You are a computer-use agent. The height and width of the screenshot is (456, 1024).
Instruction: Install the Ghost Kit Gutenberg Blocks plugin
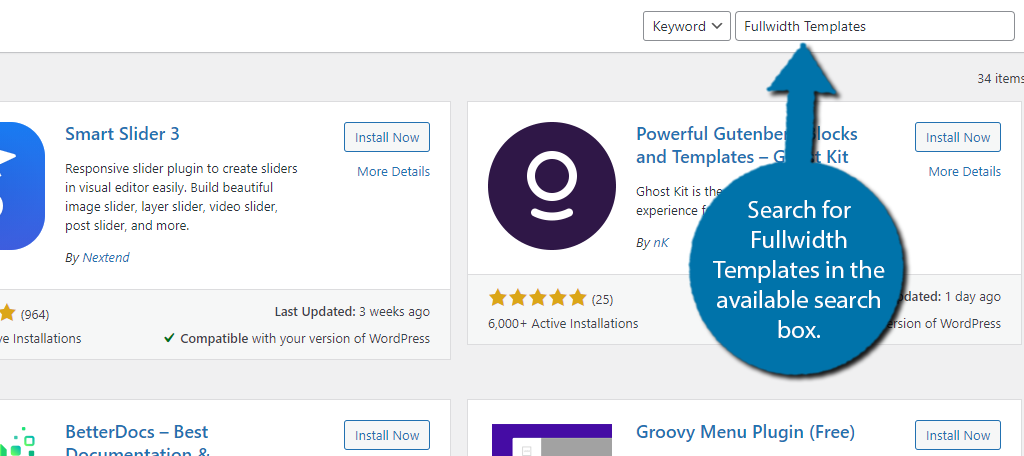[x=957, y=137]
